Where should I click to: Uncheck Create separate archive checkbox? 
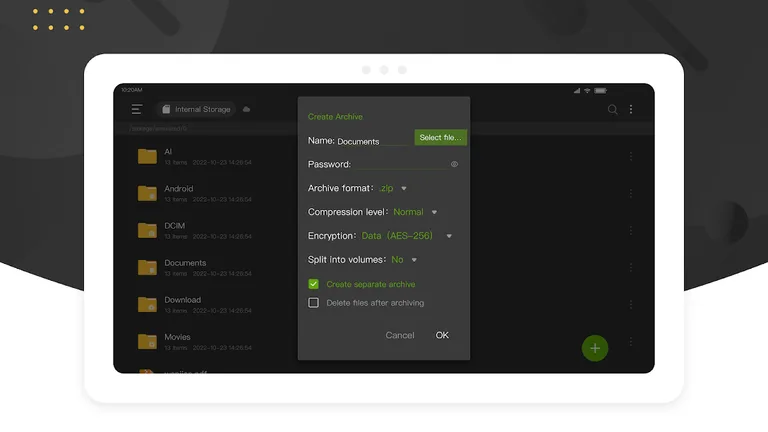pos(313,284)
